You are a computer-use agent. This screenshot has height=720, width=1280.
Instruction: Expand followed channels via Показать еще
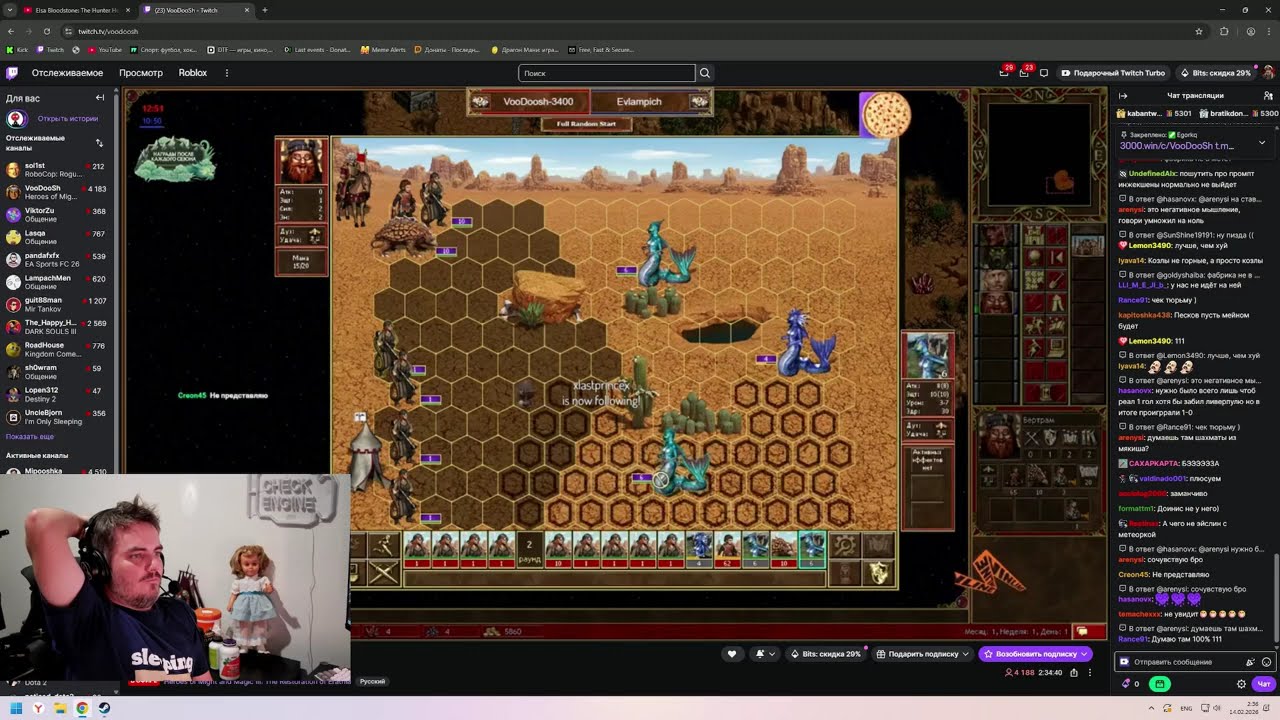(x=30, y=436)
